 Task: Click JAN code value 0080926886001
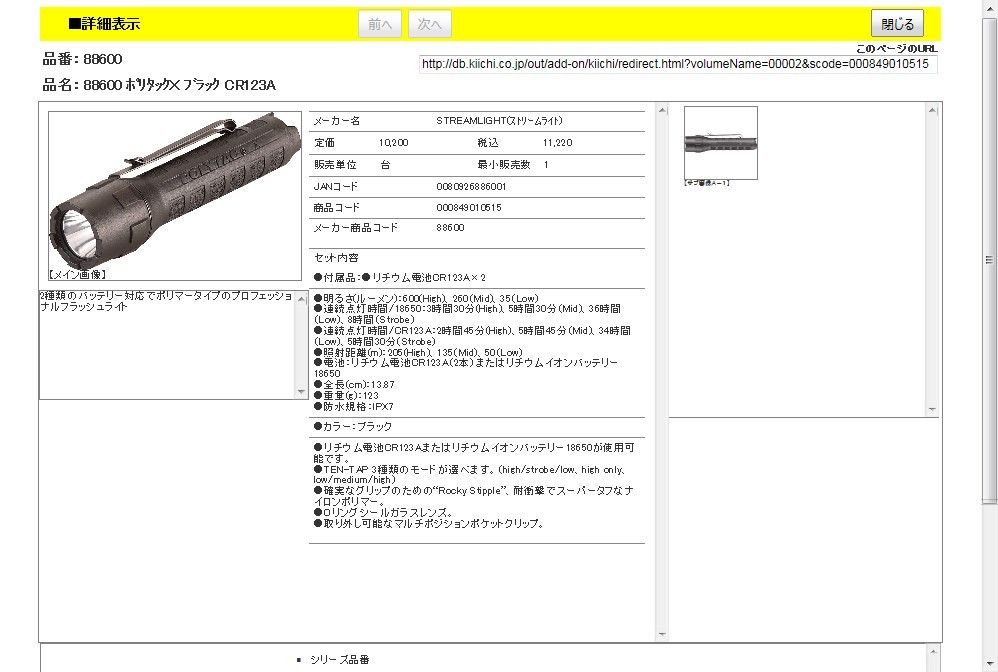pyautogui.click(x=471, y=186)
